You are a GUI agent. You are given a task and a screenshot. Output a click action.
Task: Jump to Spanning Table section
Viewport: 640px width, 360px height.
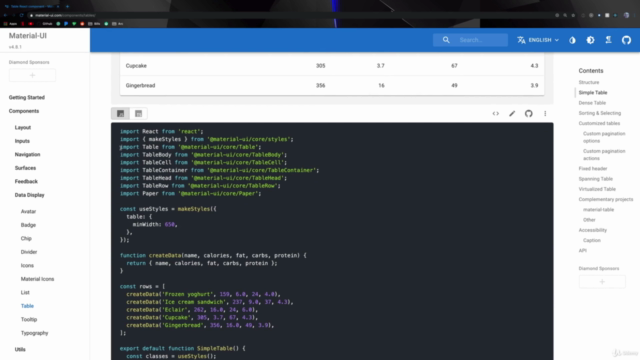pyautogui.click(x=596, y=179)
